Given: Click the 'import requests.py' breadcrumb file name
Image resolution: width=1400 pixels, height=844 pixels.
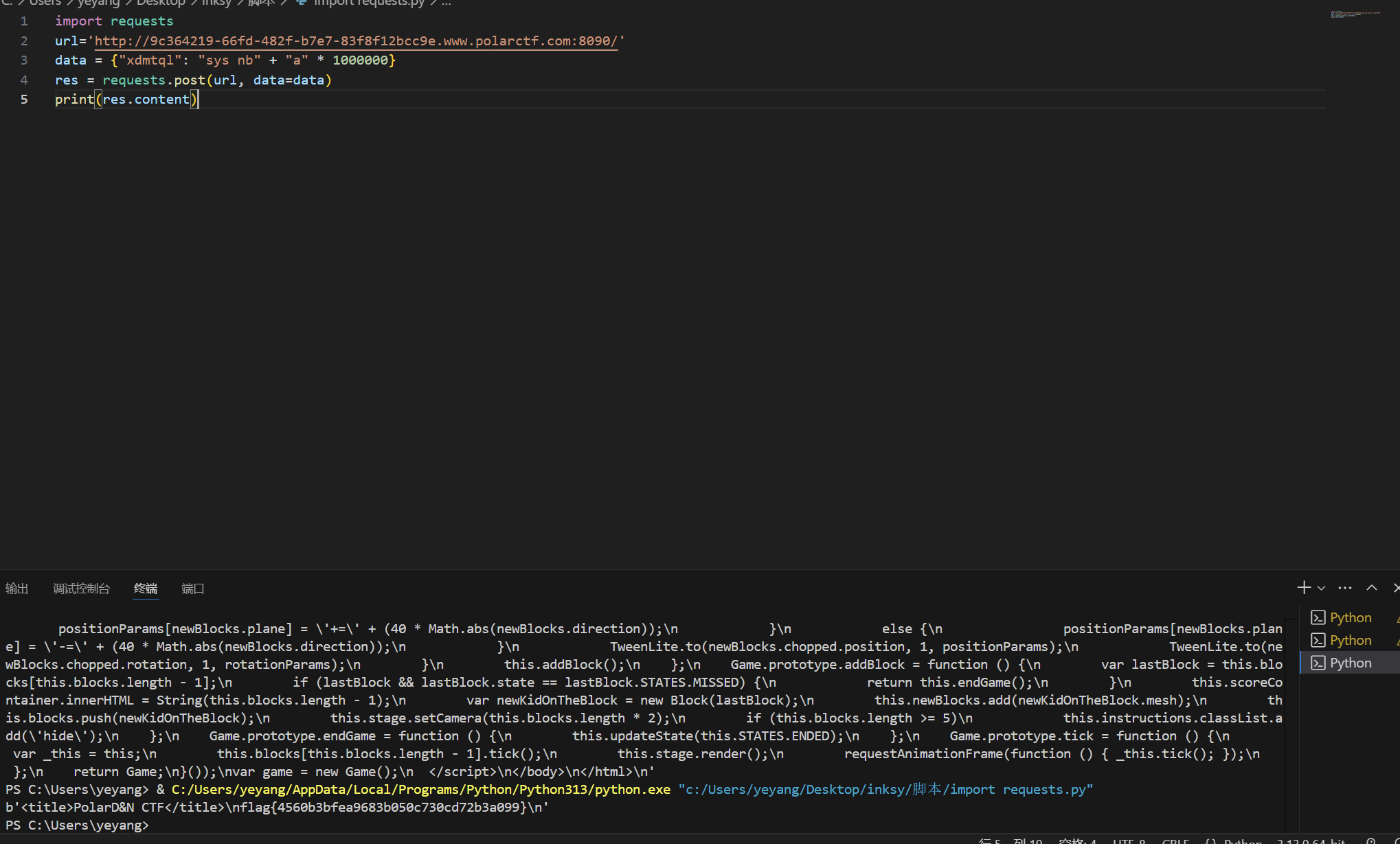Looking at the screenshot, I should (369, 3).
